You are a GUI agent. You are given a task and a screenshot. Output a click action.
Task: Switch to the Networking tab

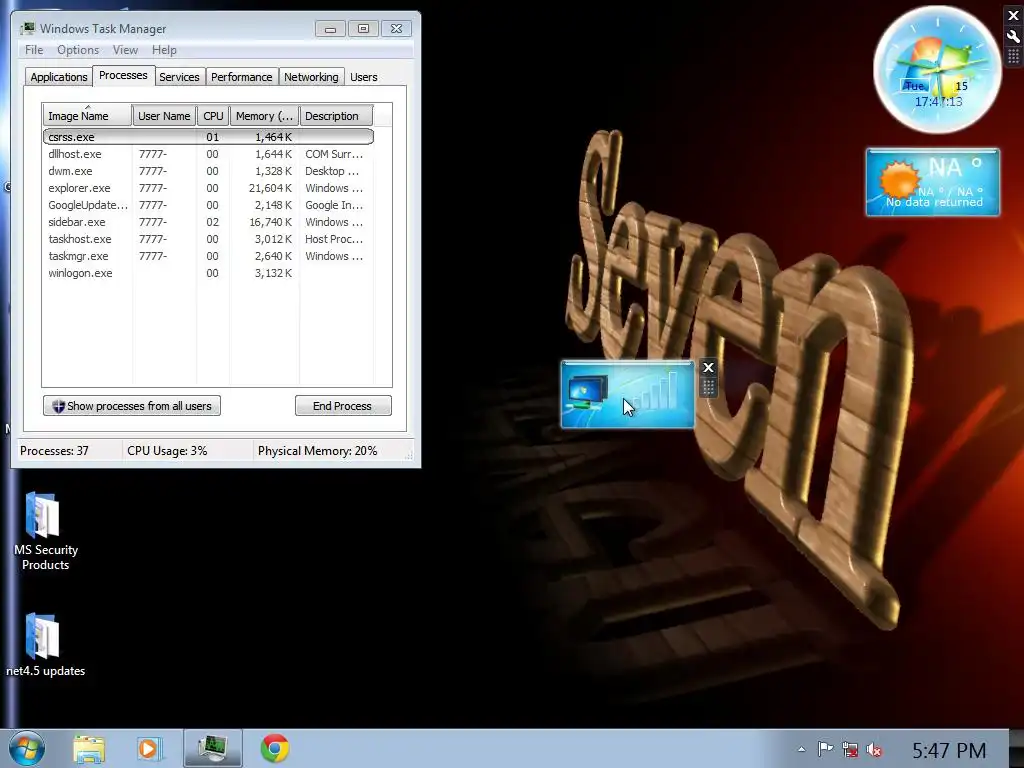point(311,77)
